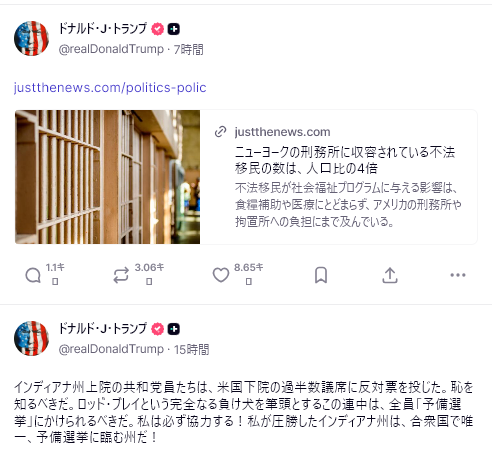Open the three-dot more options menu
Screen dimensions: 492x457
(x=458, y=275)
